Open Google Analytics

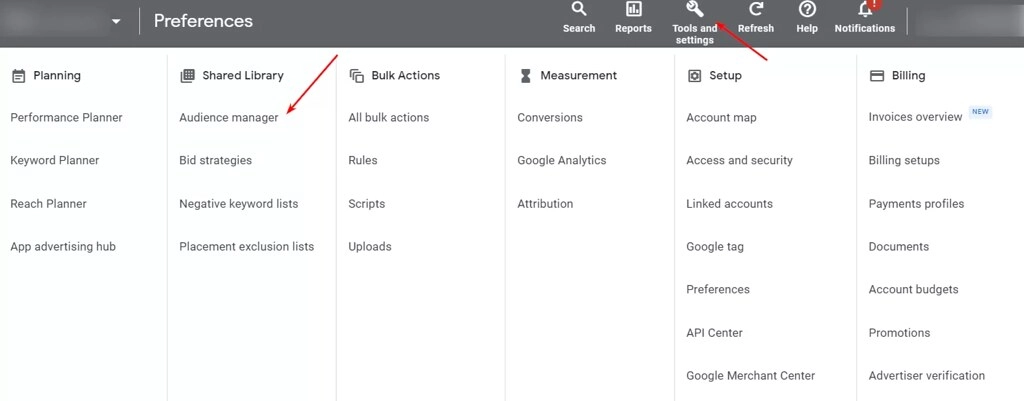pyautogui.click(x=562, y=160)
